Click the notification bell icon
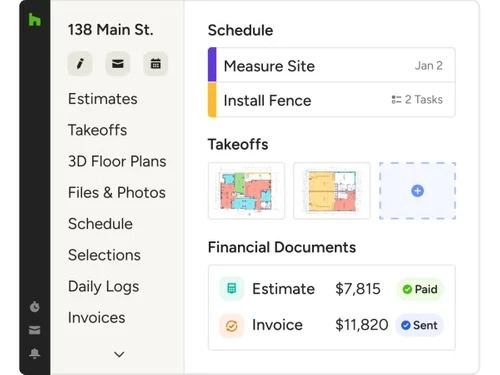This screenshot has height=375, width=500. click(35, 353)
